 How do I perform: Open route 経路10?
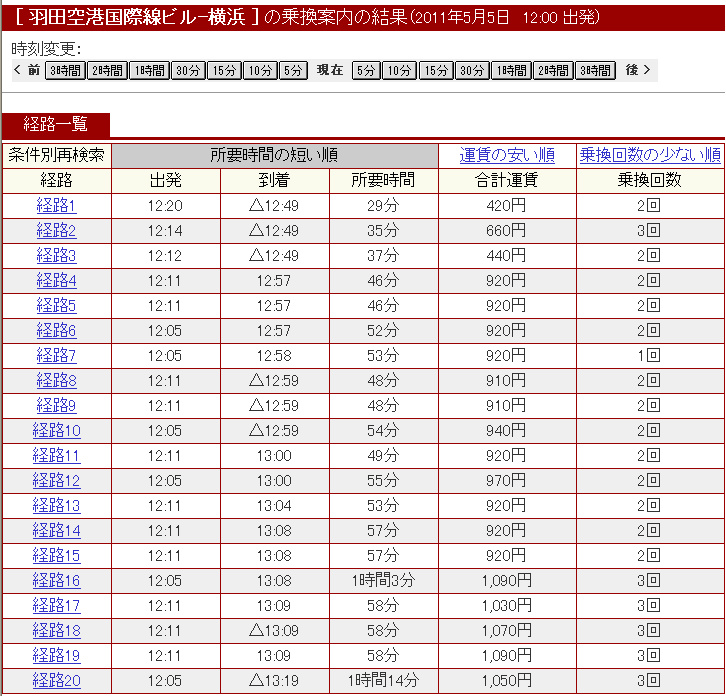(57, 431)
